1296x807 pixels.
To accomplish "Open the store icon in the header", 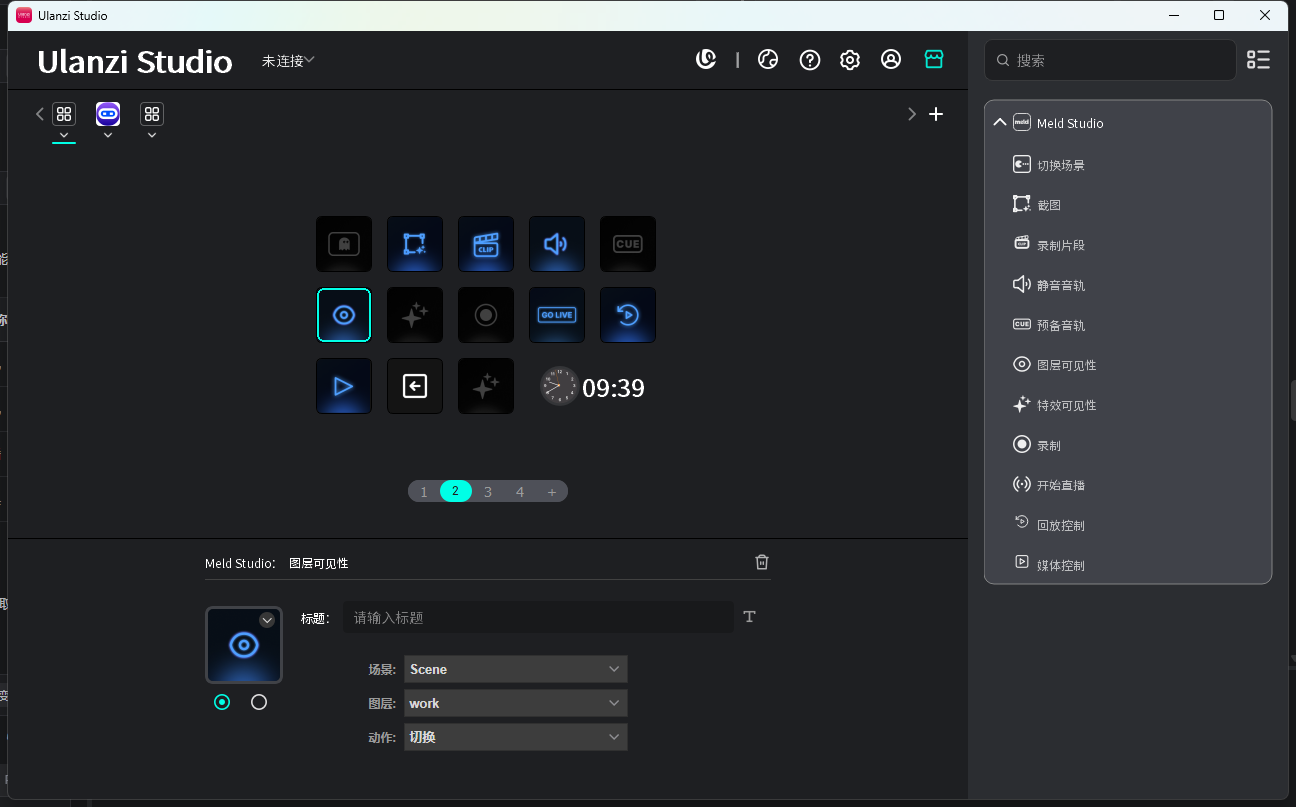I will tap(934, 60).
